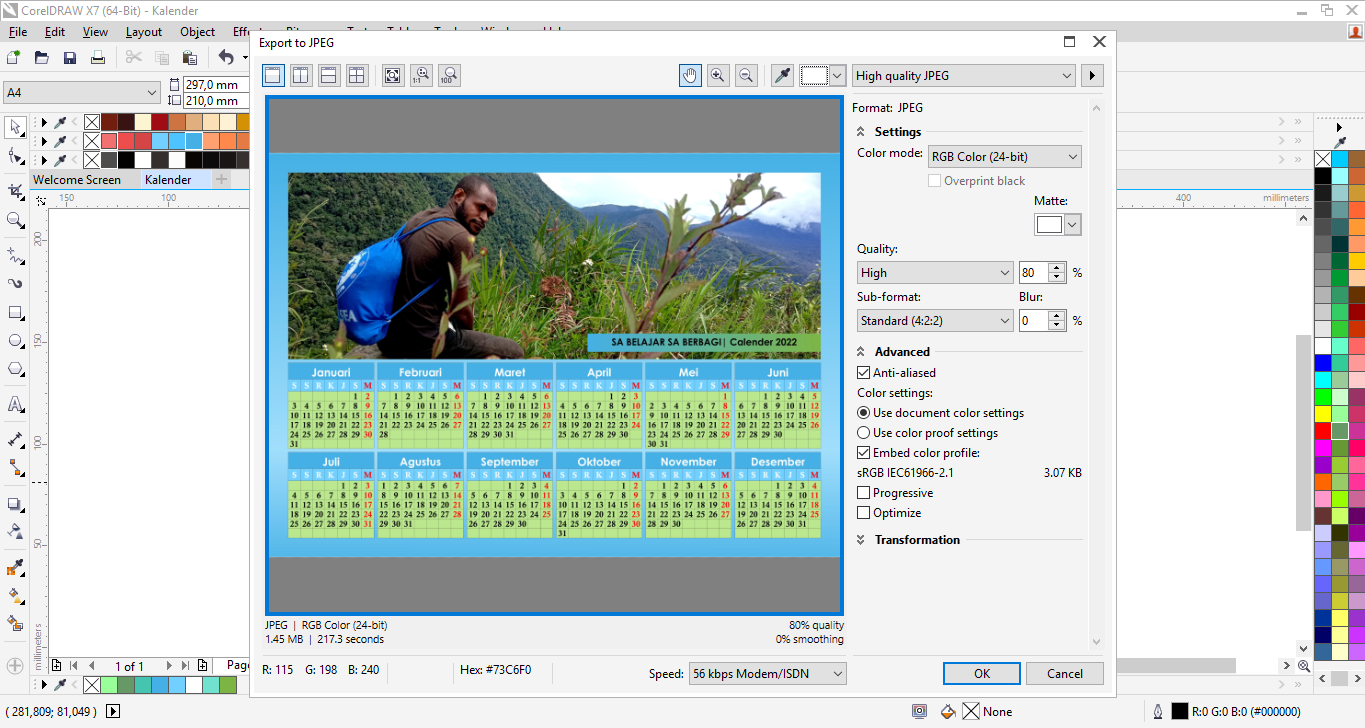1365x728 pixels.
Task: Select the Polygon tool in toolbox
Action: [x=15, y=369]
